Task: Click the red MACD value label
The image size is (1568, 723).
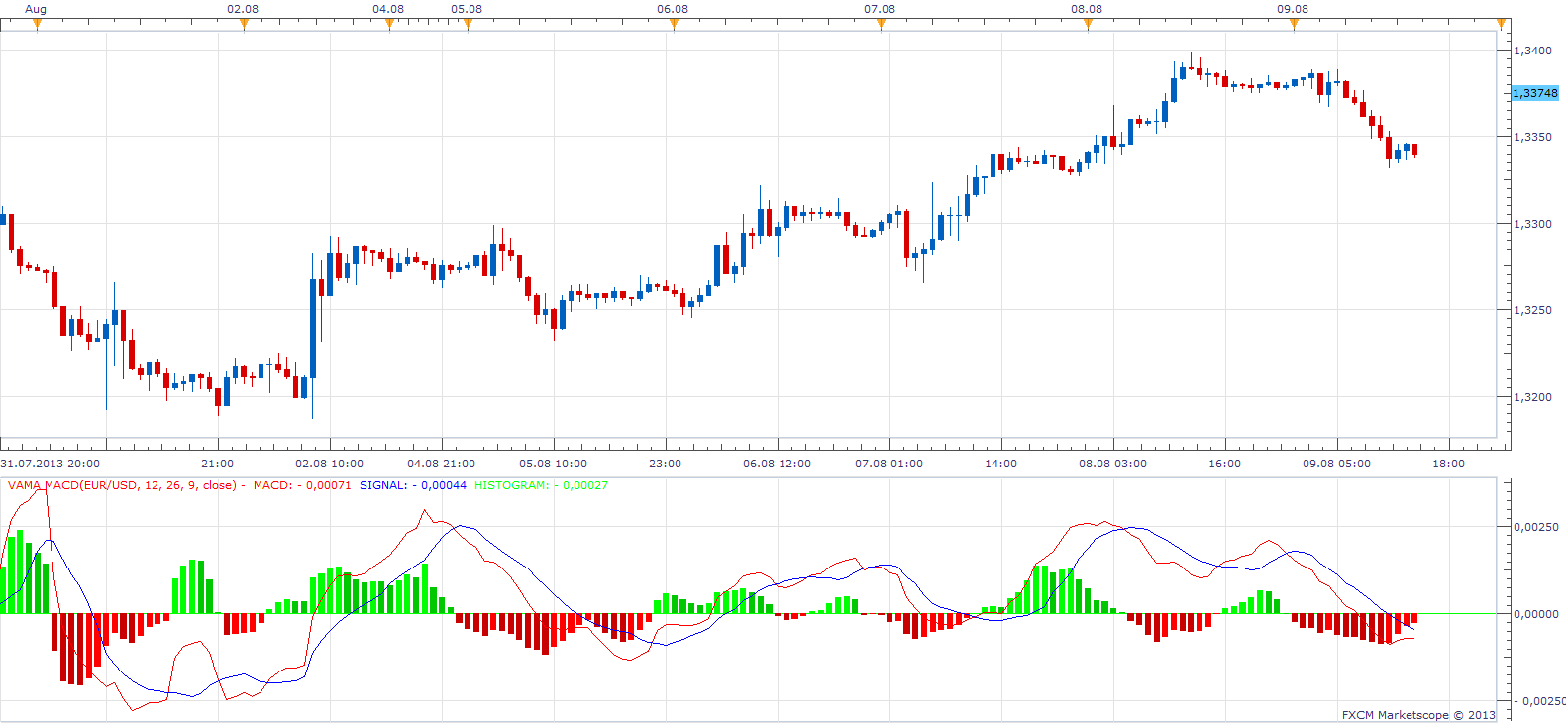Action: coord(302,485)
